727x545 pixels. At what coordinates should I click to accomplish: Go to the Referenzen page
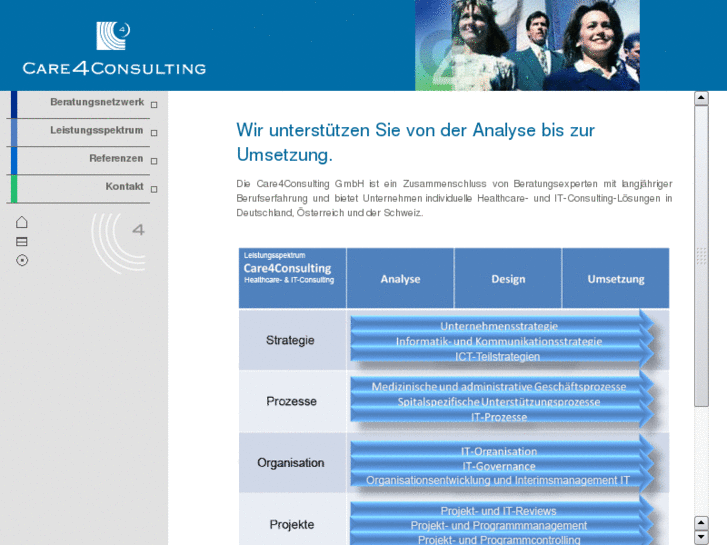116,159
